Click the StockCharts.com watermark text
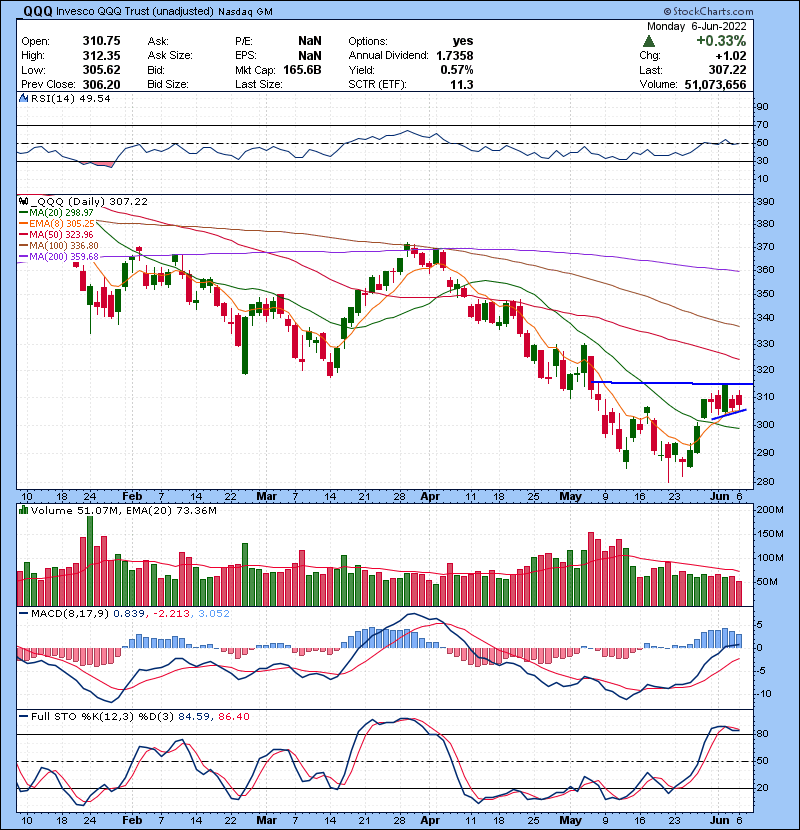 tap(708, 11)
